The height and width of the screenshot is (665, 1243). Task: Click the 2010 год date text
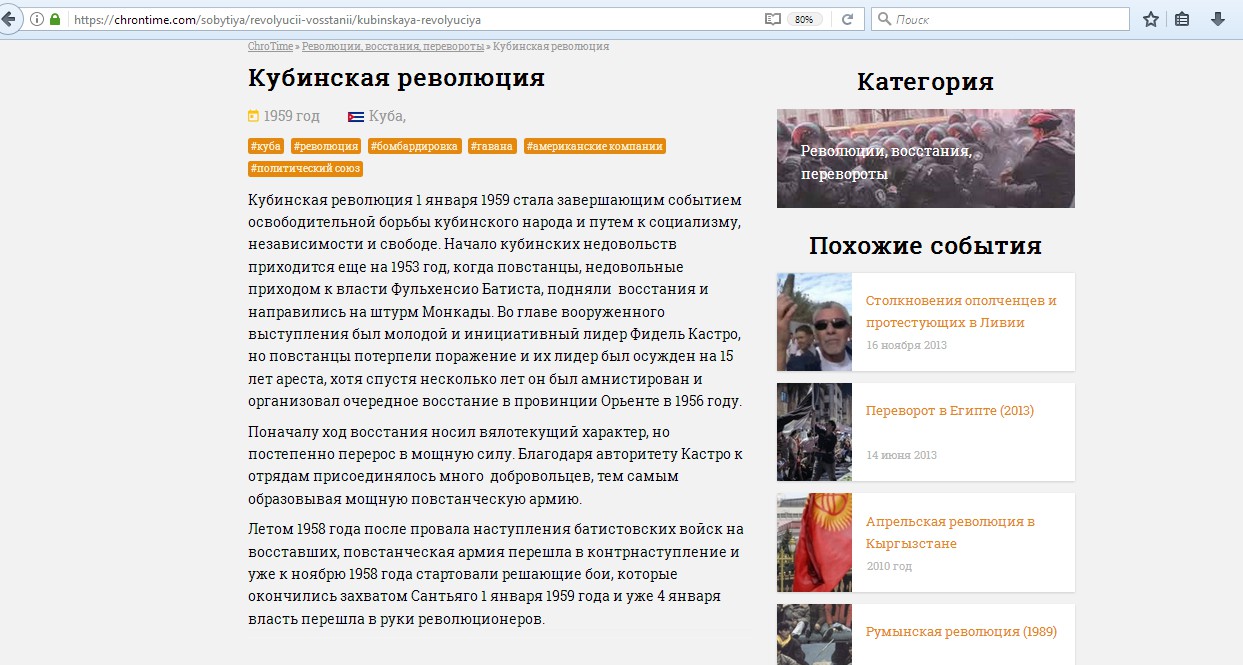coord(889,566)
